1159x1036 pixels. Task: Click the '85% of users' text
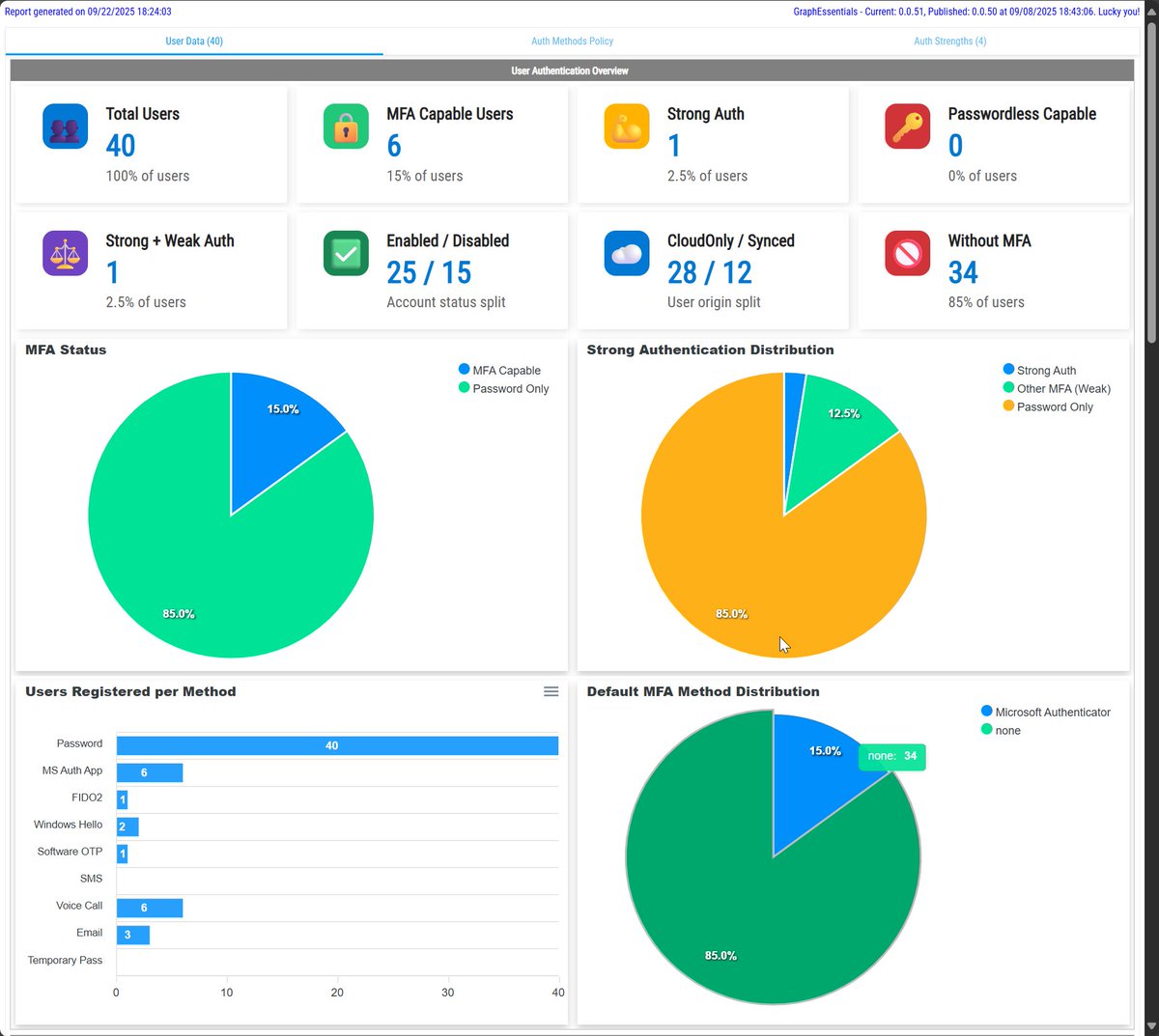pyautogui.click(x=986, y=302)
